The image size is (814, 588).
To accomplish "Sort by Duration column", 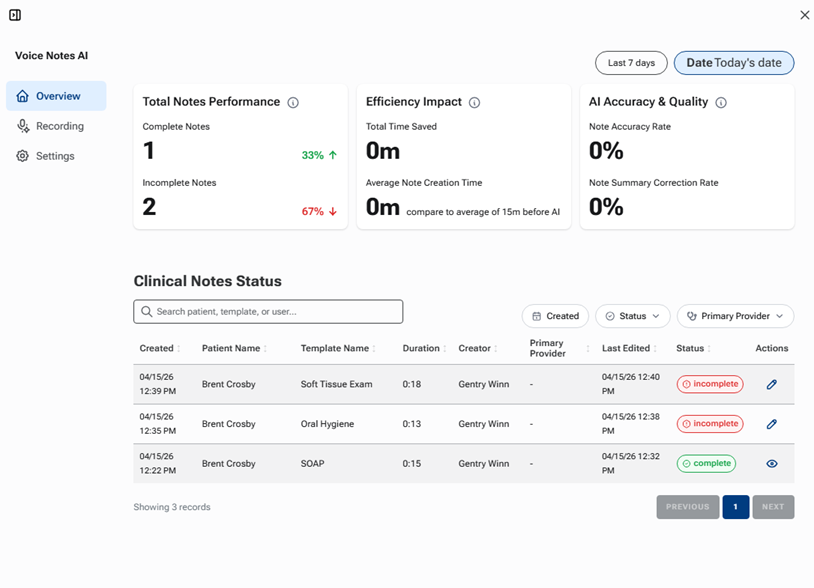I will [x=444, y=349].
